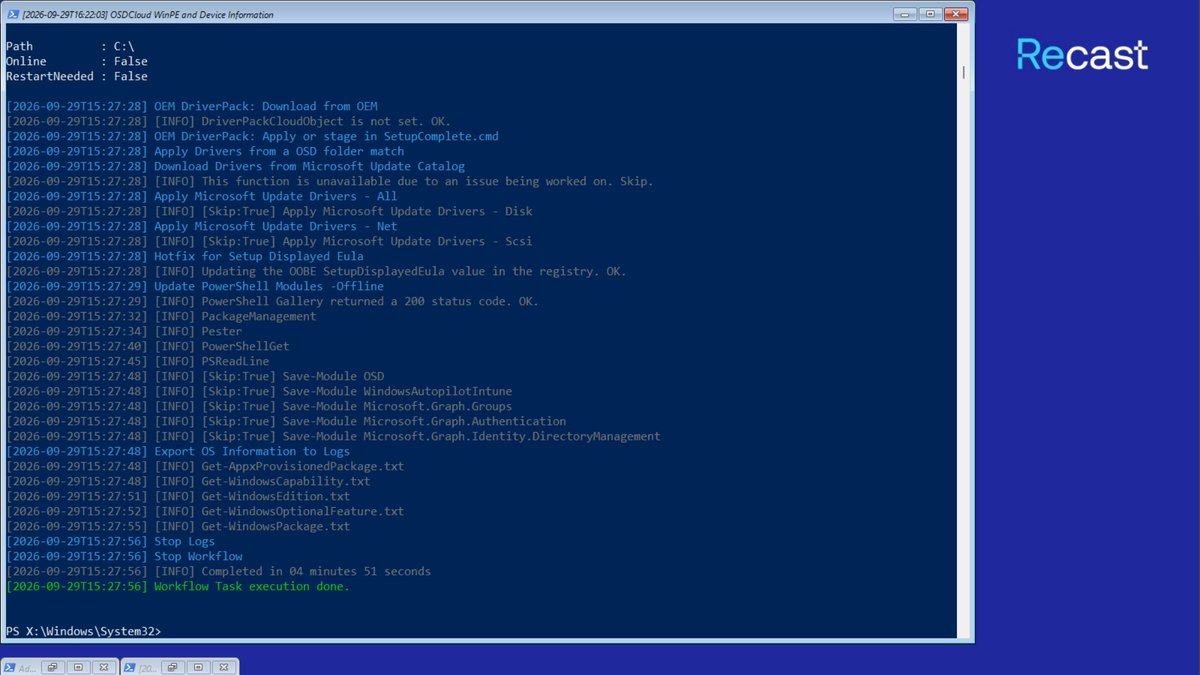1200x675 pixels.
Task: Click 'Completed in 04 minutes 51 seconds' line
Action: [x=219, y=571]
